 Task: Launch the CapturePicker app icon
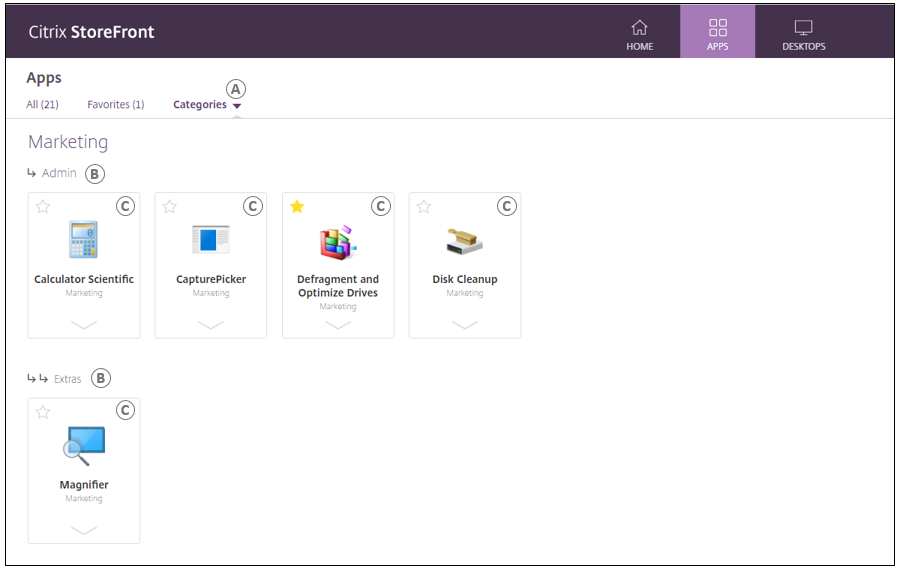tap(211, 239)
